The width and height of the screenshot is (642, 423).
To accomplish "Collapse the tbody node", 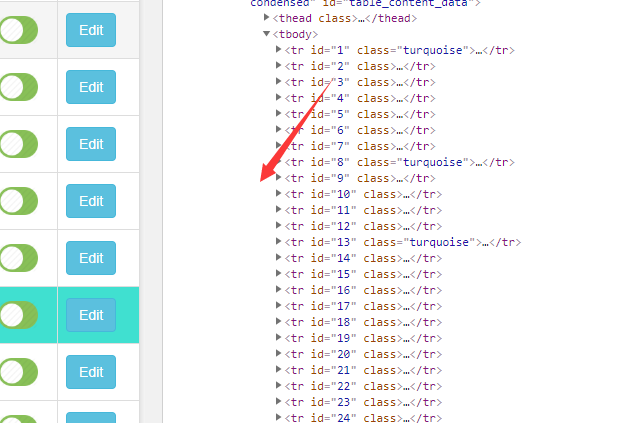I will pyautogui.click(x=266, y=33).
